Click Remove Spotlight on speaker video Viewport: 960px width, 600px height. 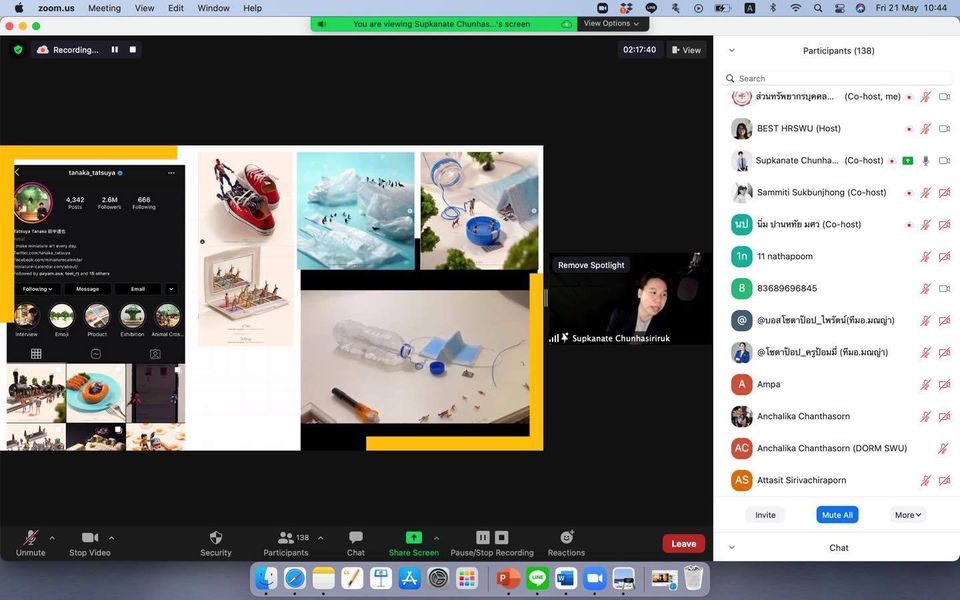point(591,265)
